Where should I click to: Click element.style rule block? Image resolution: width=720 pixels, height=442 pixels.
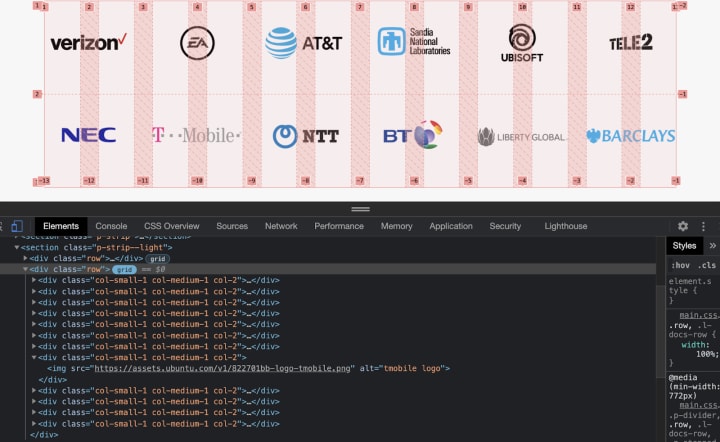point(690,291)
